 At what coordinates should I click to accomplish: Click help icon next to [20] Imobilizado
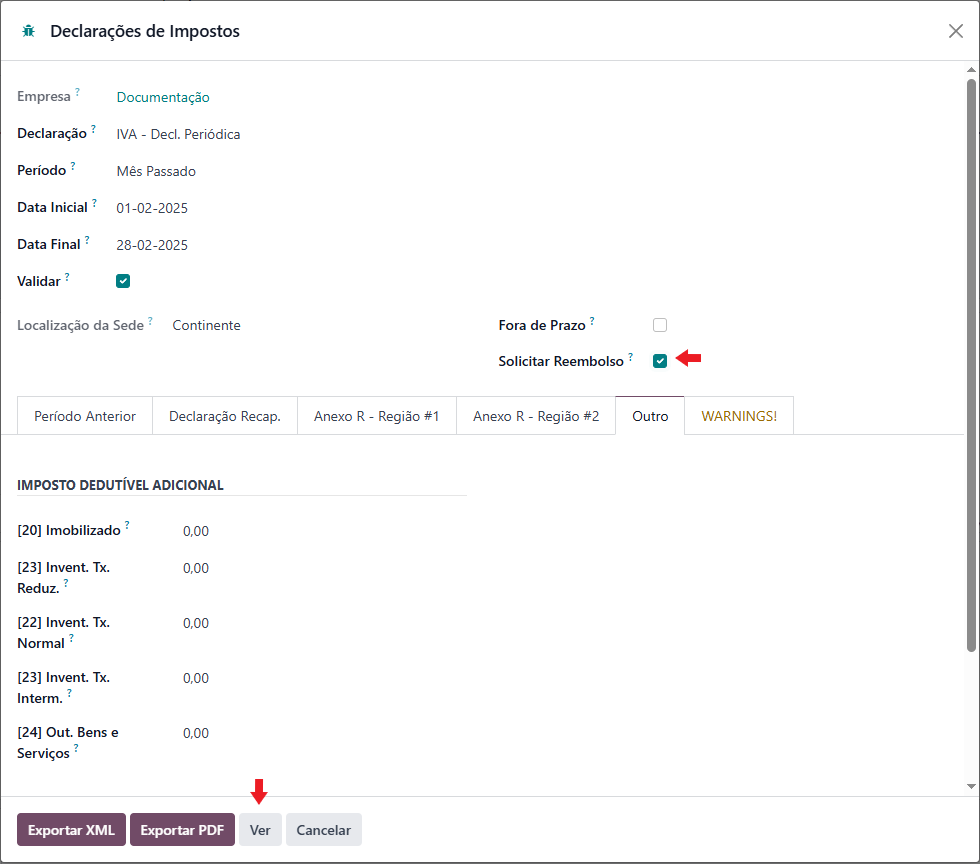(x=127, y=525)
